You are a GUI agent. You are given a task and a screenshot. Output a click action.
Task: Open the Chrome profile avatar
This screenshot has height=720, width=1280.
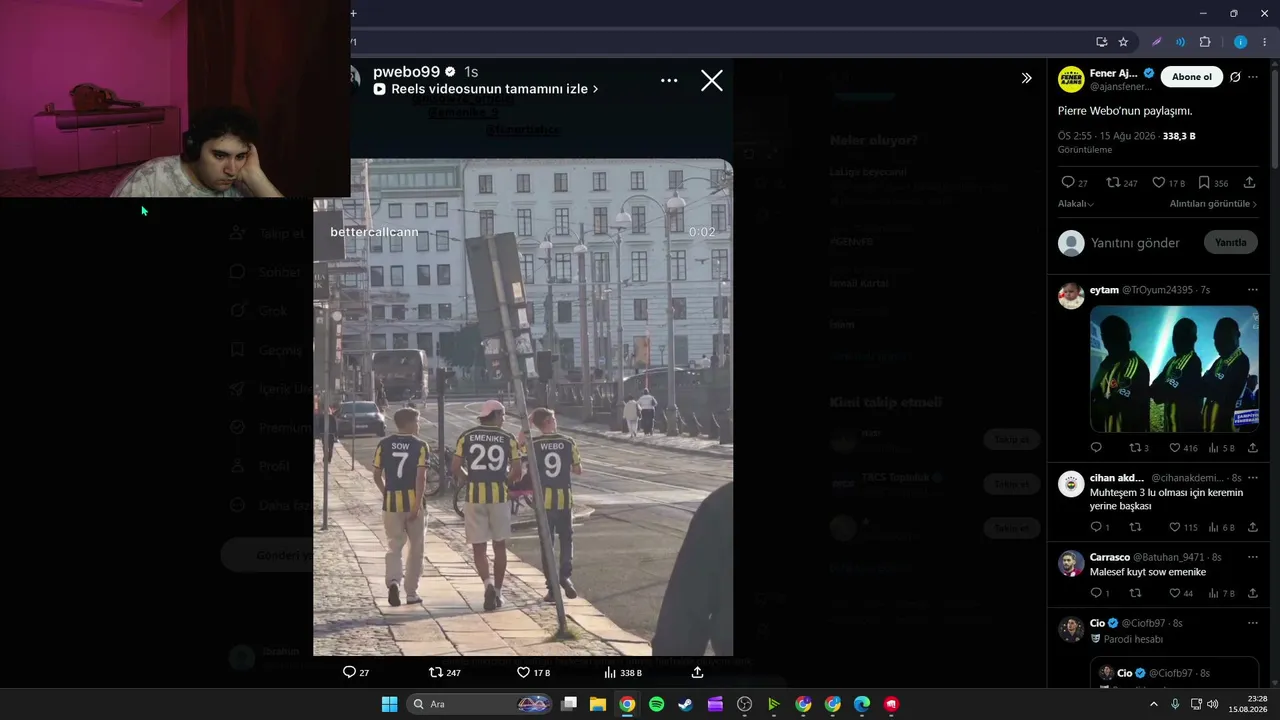pyautogui.click(x=1240, y=42)
